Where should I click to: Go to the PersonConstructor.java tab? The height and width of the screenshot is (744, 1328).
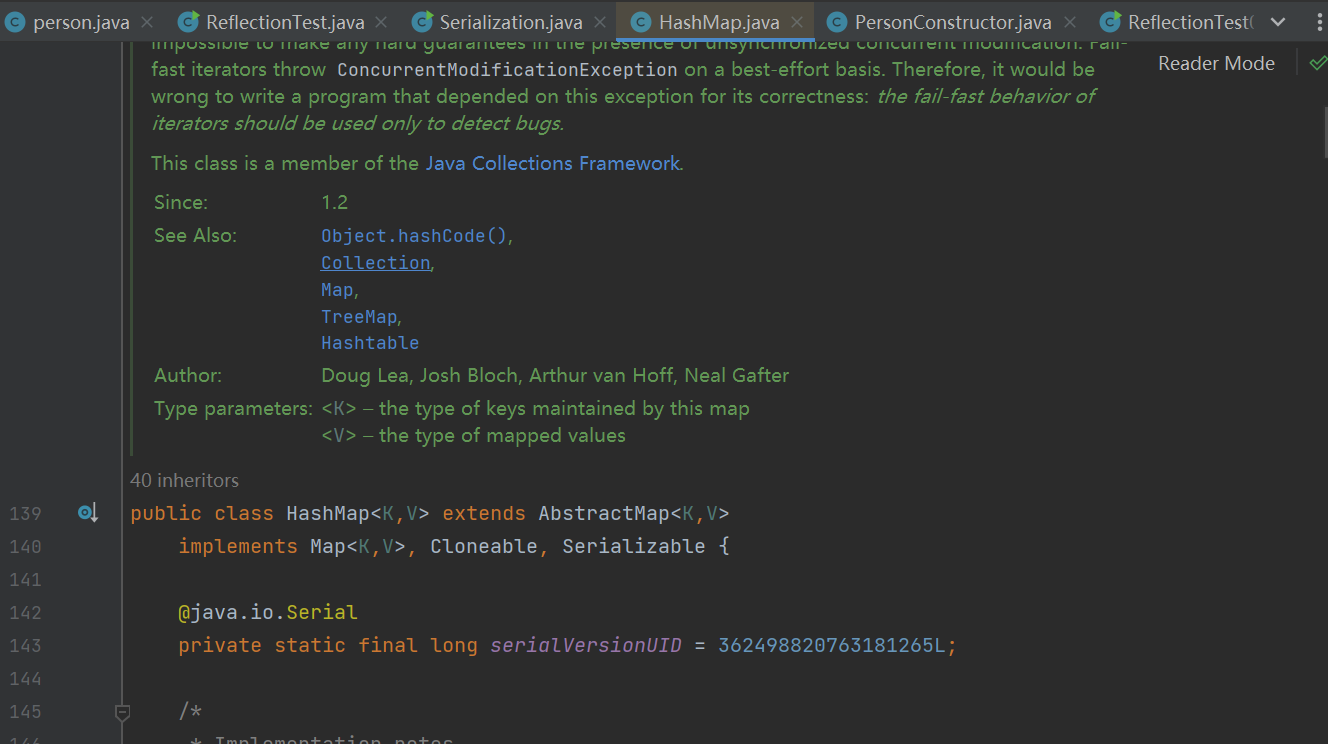[953, 22]
